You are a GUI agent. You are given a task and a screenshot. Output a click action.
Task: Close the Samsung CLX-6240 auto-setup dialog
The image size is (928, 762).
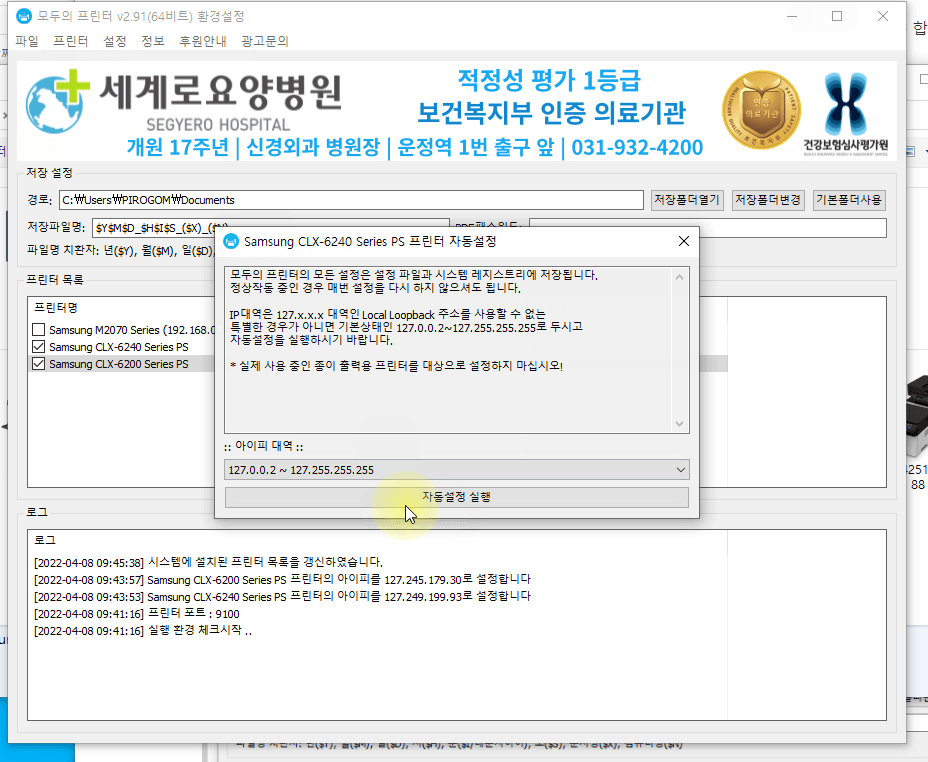pos(684,241)
